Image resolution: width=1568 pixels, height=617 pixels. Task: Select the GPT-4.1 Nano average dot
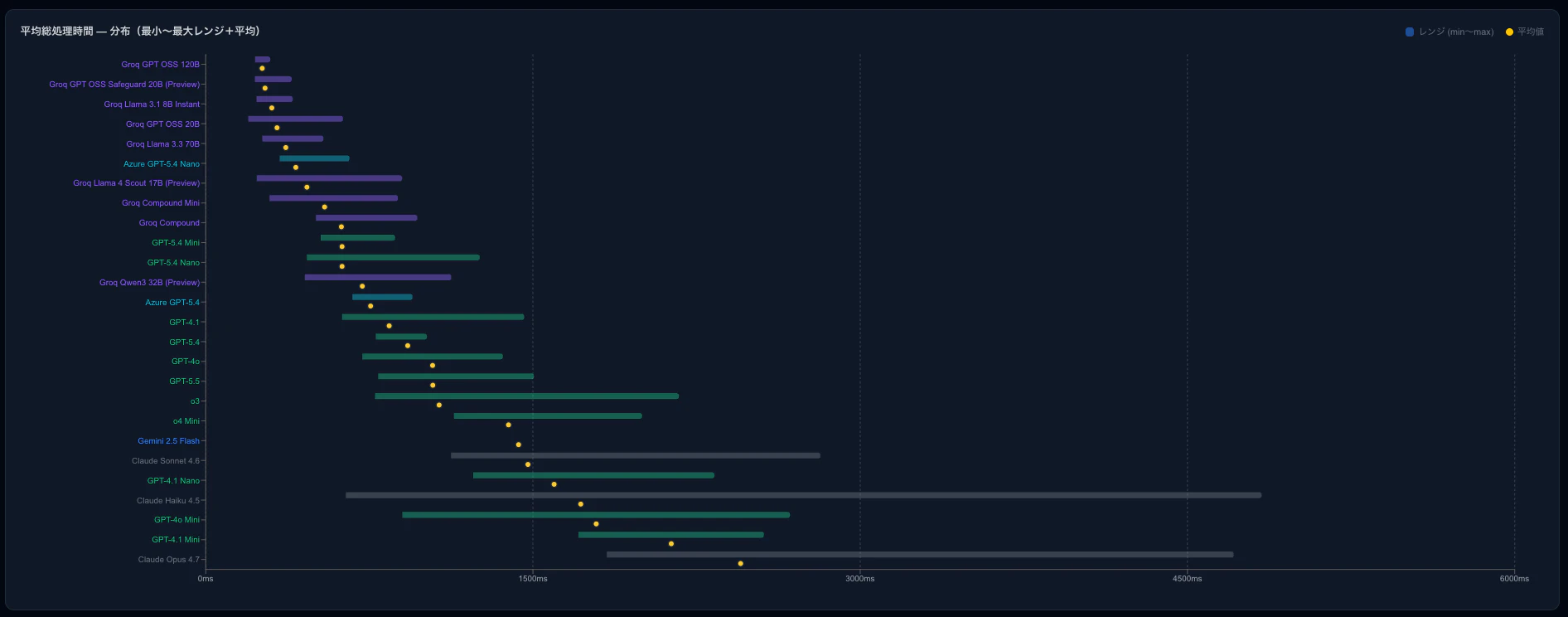(554, 484)
